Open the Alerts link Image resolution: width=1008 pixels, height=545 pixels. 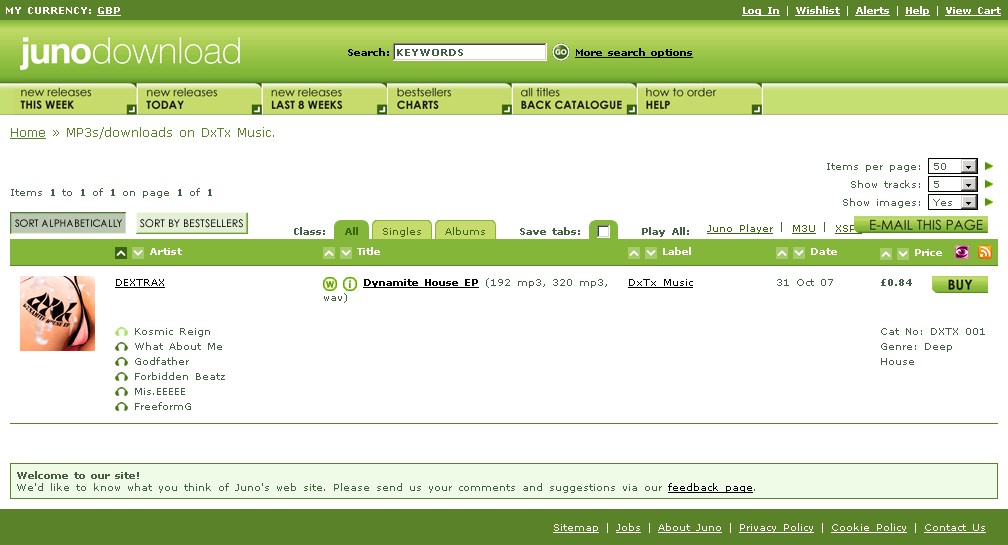872,10
